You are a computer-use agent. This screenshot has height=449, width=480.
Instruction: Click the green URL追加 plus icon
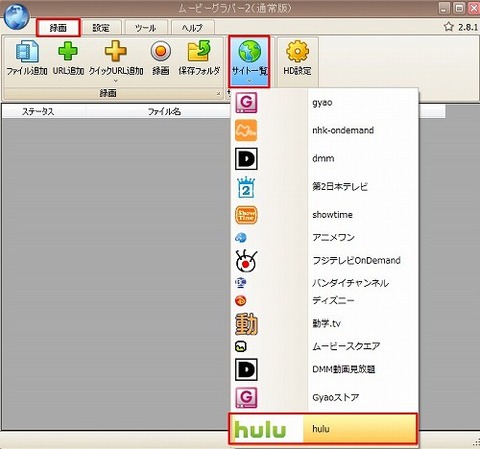click(68, 51)
